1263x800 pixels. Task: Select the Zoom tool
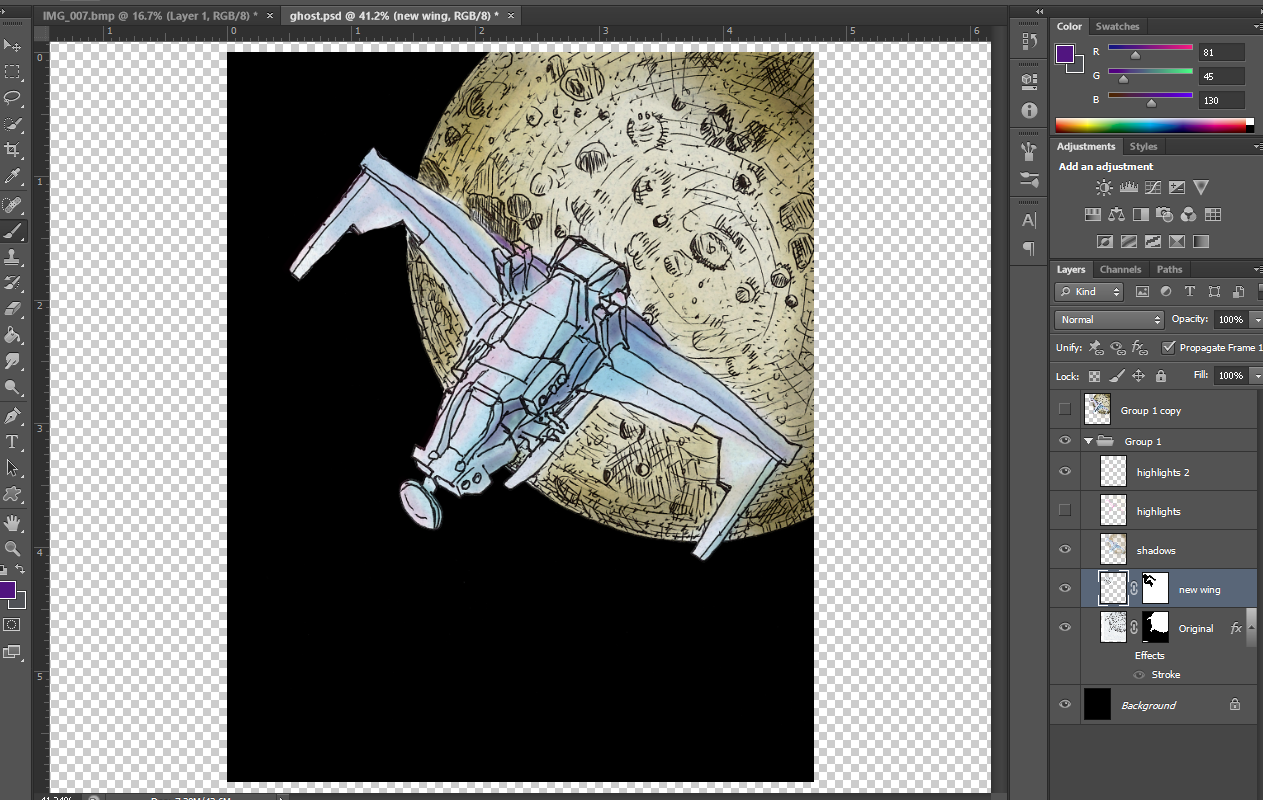pyautogui.click(x=13, y=548)
